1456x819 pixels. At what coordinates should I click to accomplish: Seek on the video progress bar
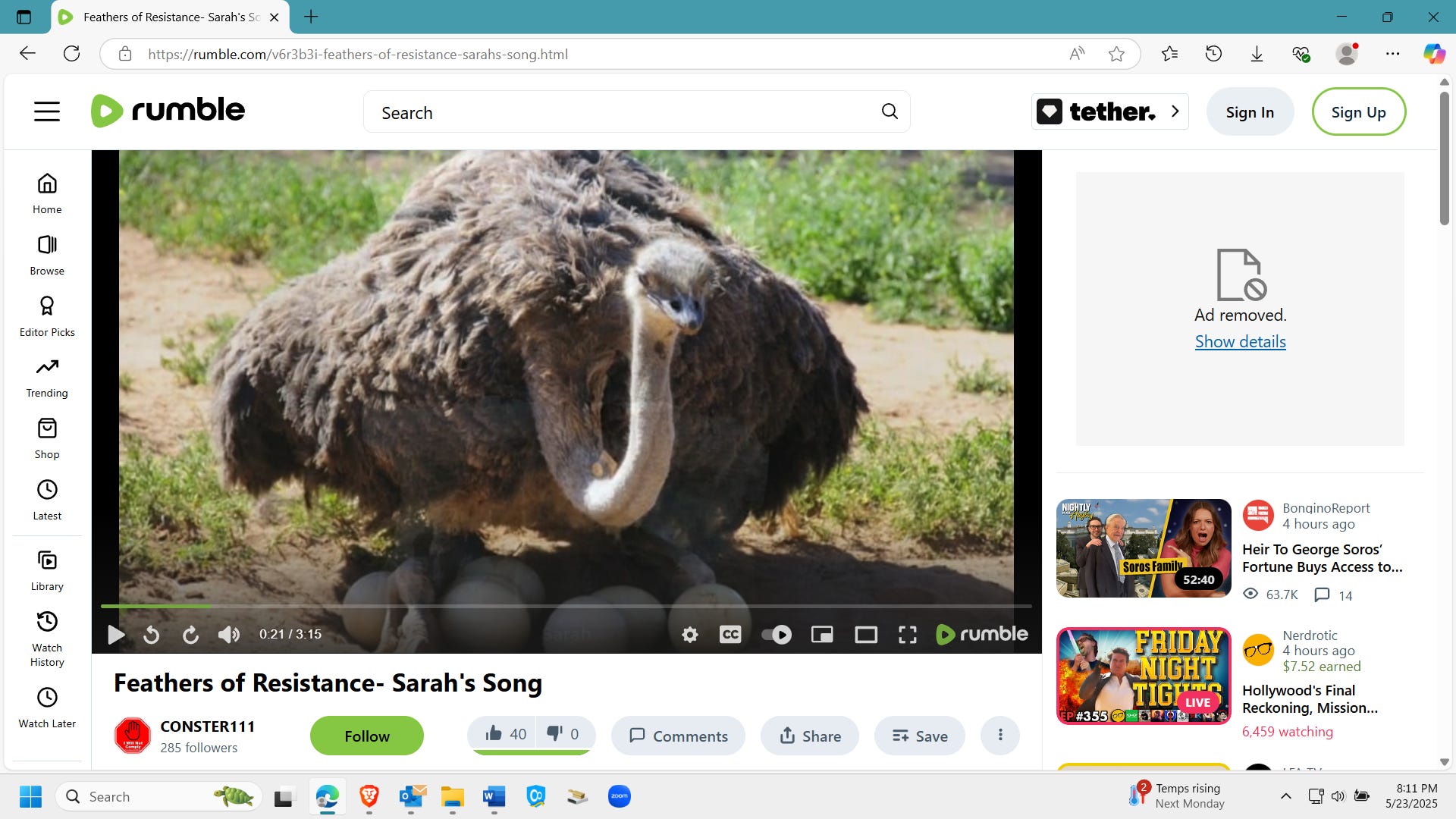[x=565, y=606]
